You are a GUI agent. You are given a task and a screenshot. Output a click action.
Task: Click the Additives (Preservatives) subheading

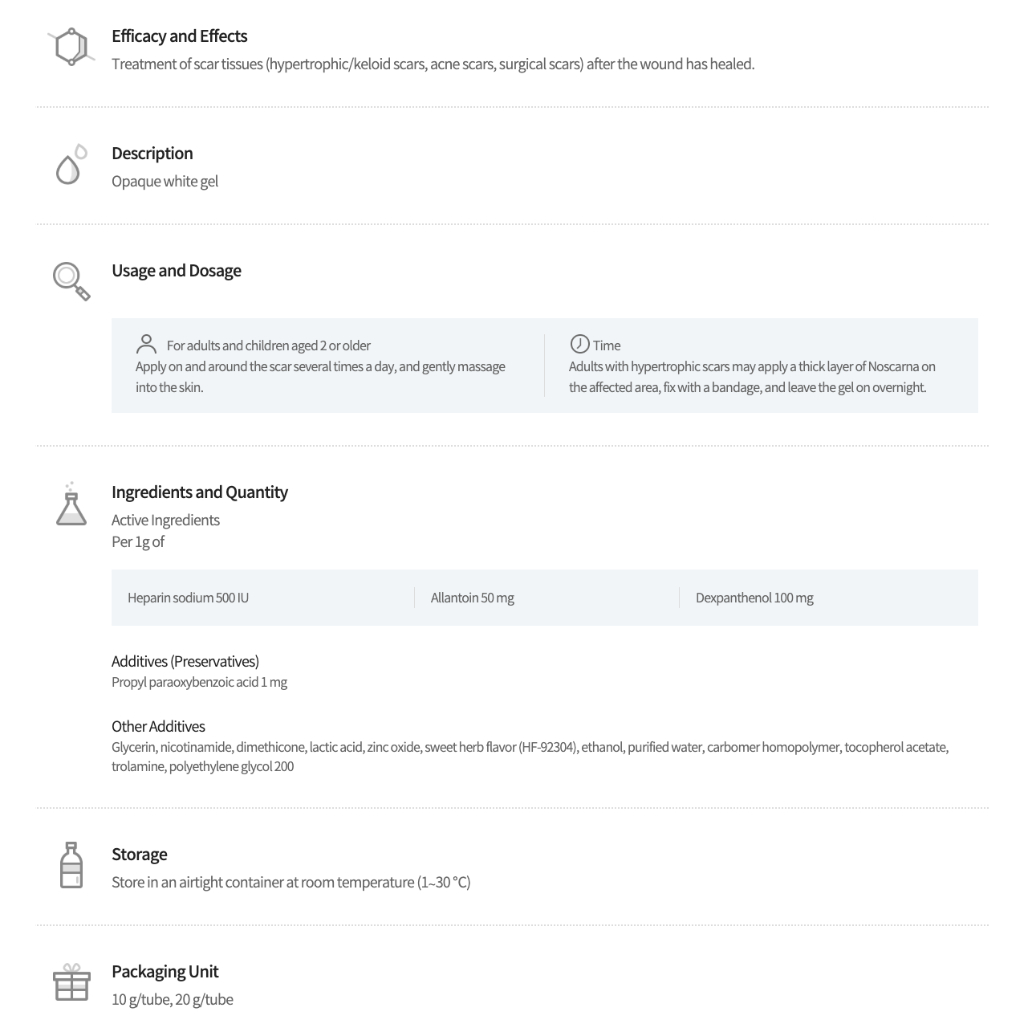[x=185, y=661]
